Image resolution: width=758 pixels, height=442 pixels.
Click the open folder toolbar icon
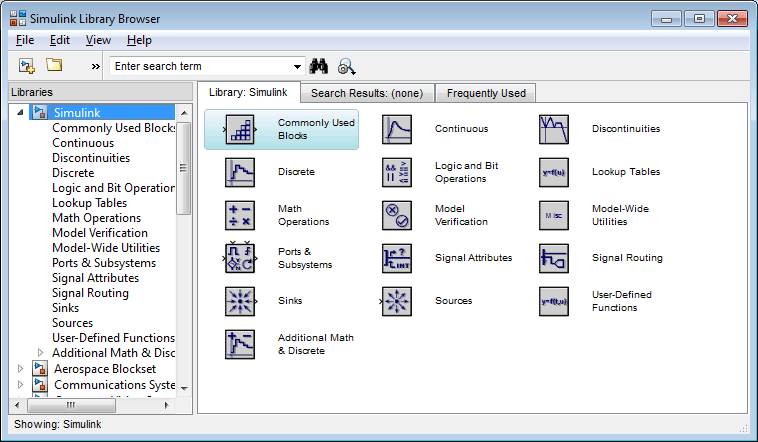(54, 65)
